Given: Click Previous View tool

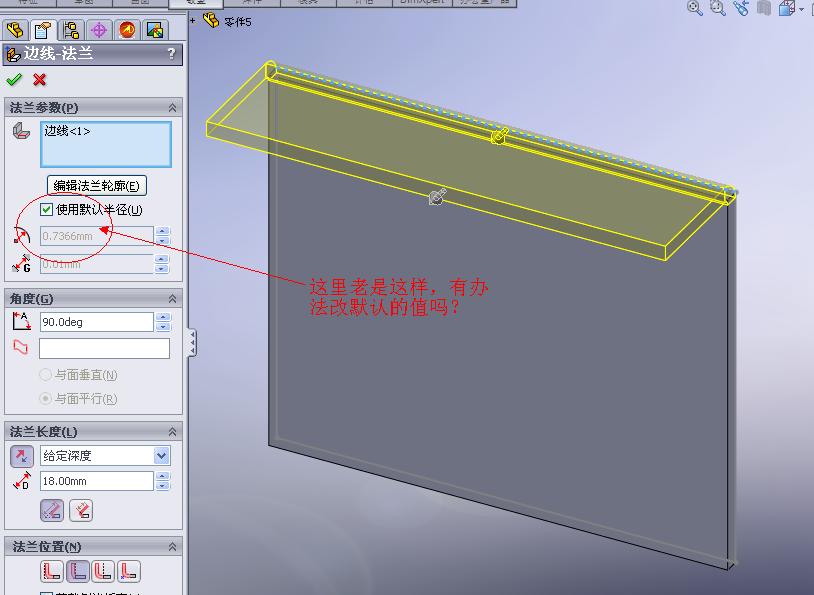Looking at the screenshot, I should [741, 7].
